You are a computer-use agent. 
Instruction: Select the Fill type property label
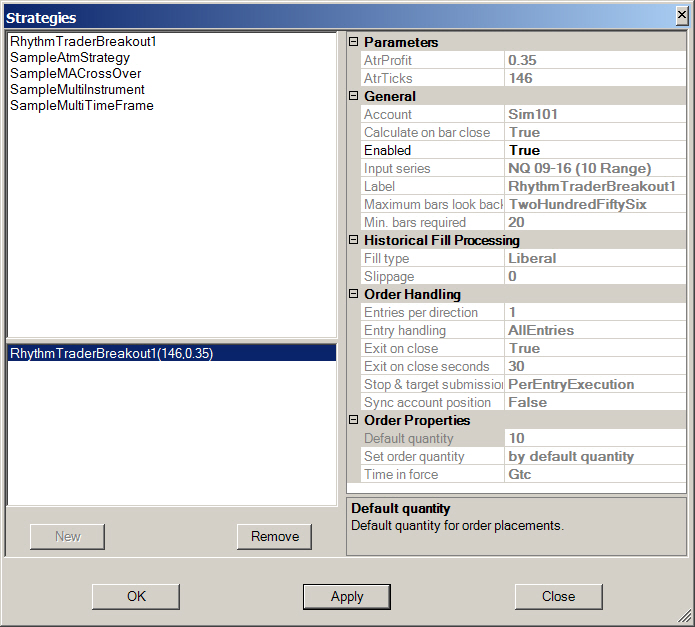pyautogui.click(x=432, y=258)
